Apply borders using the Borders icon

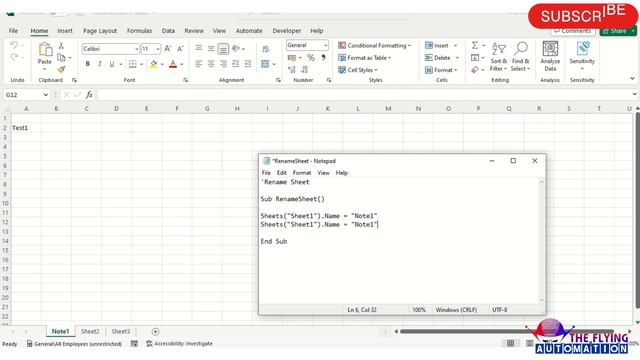[133, 64]
